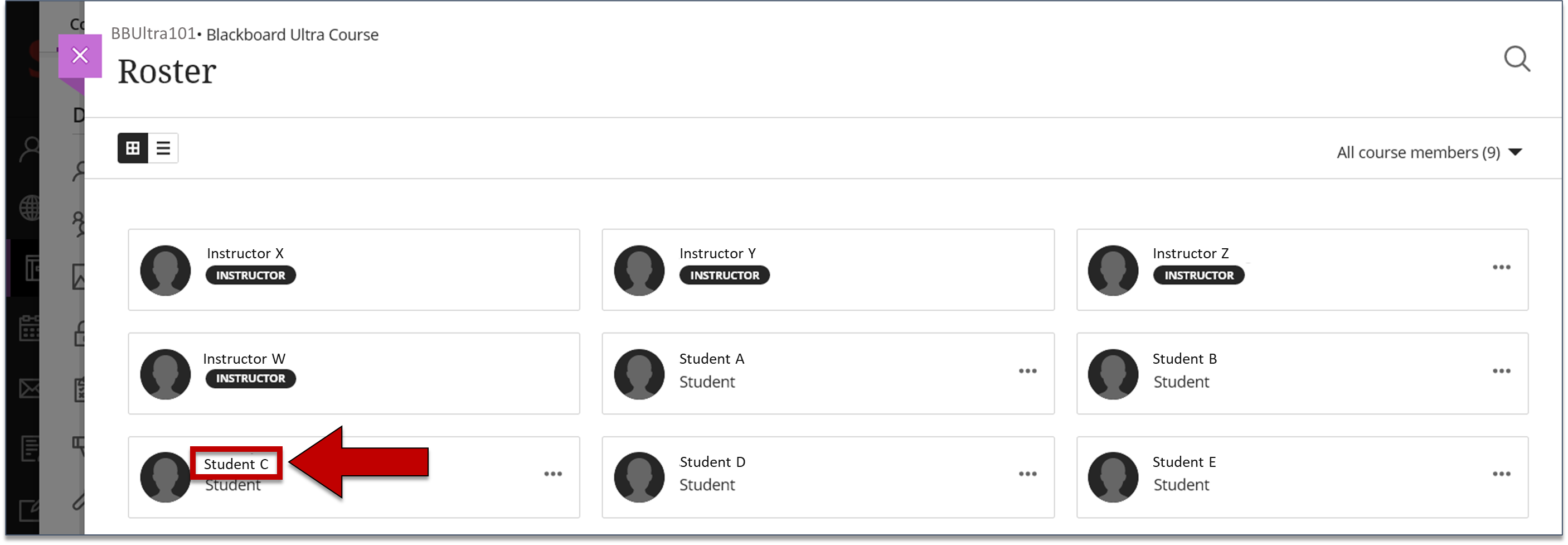1568x545 pixels.
Task: Click the Student A name
Action: (x=712, y=359)
